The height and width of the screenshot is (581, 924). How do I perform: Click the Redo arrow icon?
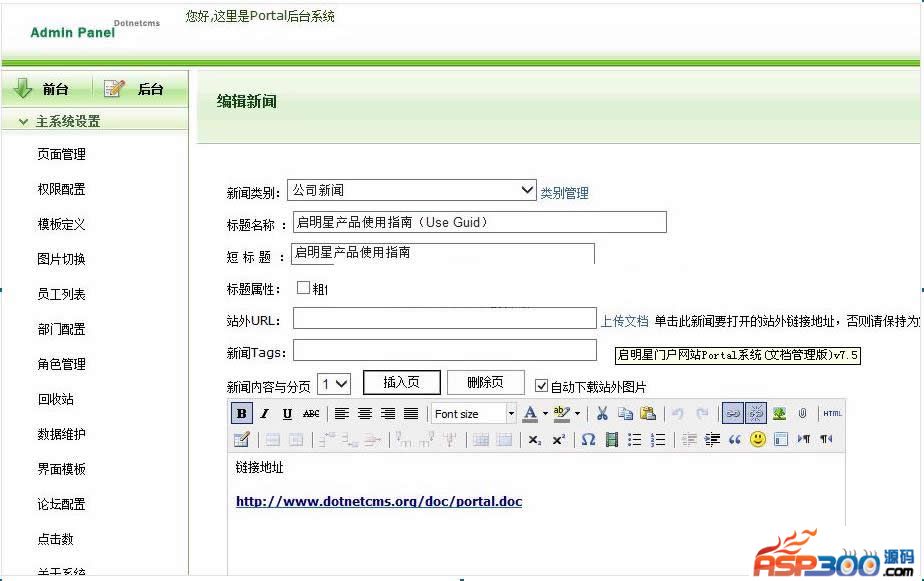[702, 414]
